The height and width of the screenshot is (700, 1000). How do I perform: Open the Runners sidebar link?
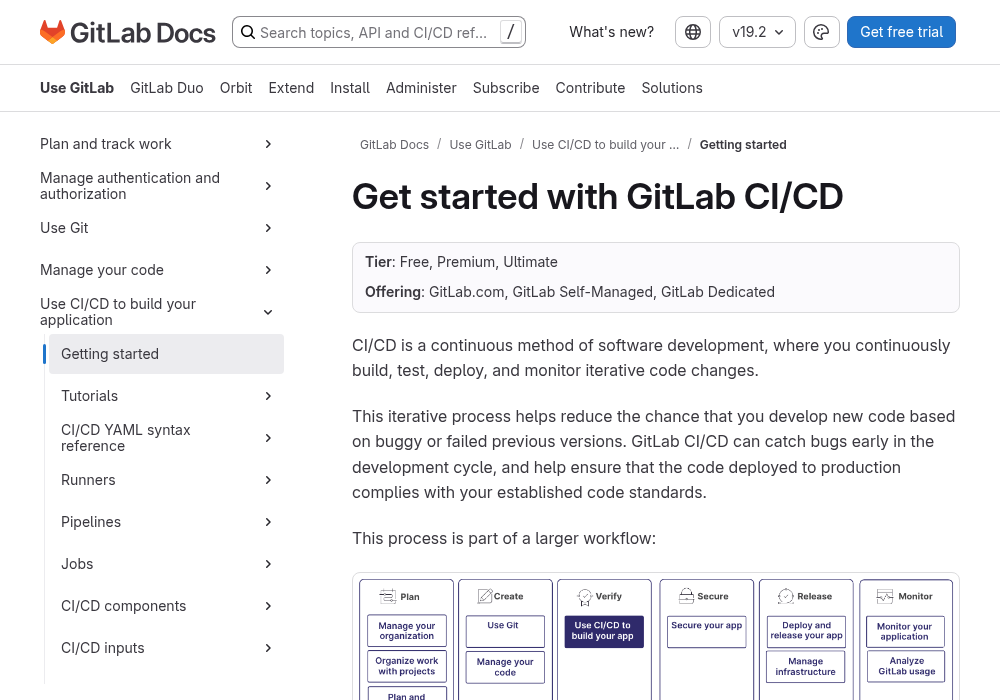[88, 480]
